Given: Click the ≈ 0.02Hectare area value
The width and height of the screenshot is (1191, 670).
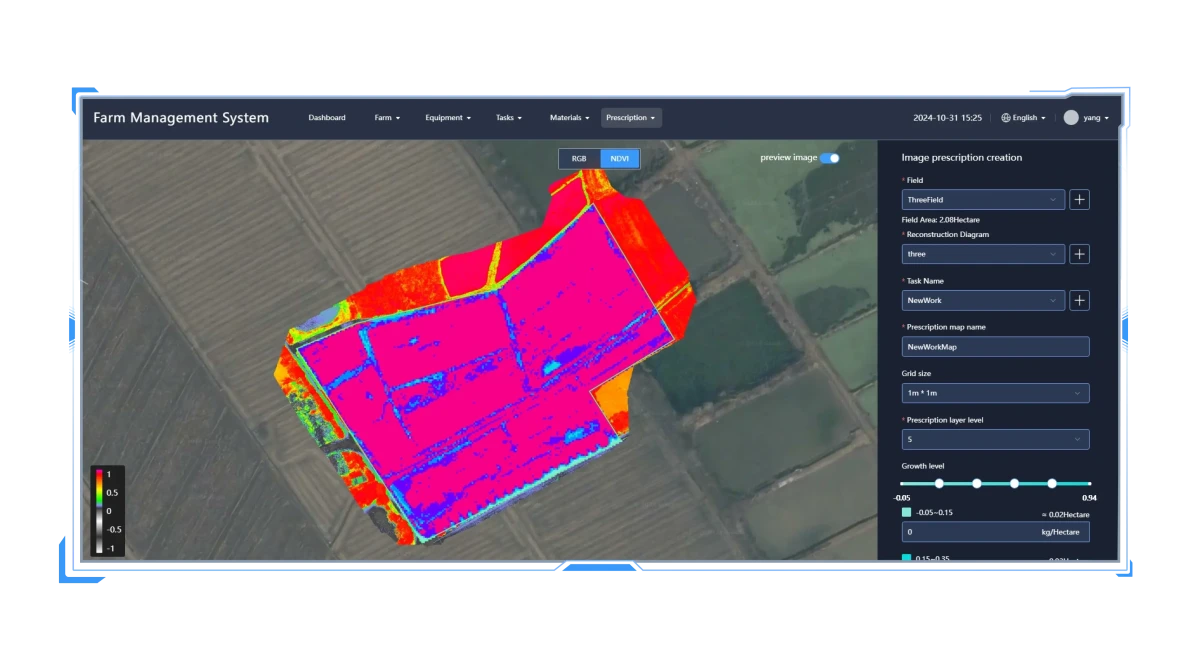Looking at the screenshot, I should tap(1066, 514).
